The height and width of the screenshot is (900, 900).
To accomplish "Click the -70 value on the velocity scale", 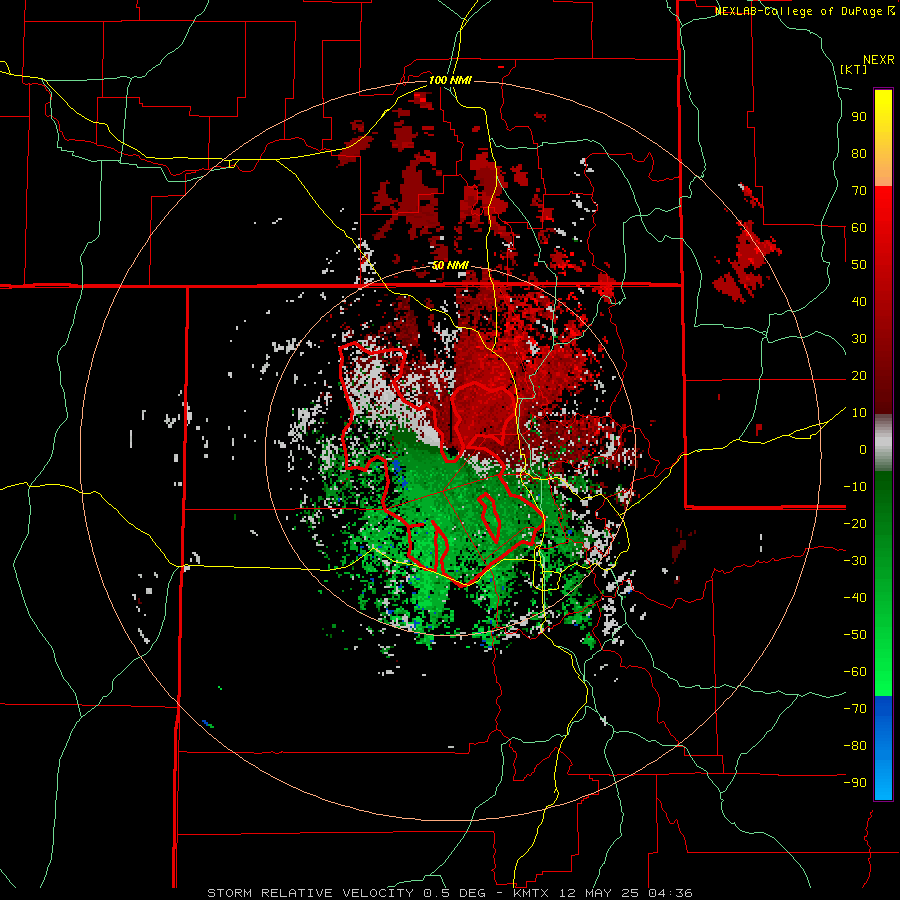I will point(855,709).
